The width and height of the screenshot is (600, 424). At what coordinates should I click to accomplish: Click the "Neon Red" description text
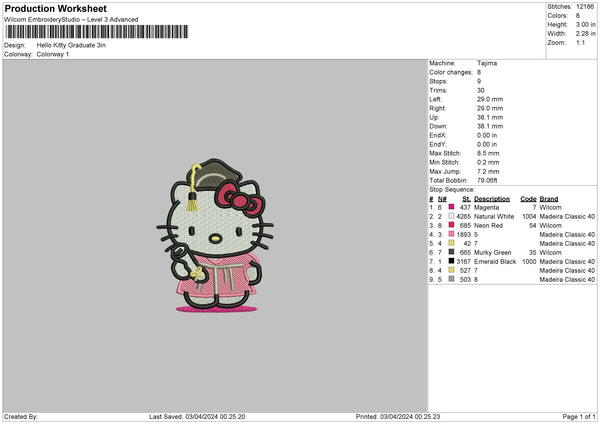tap(488, 225)
